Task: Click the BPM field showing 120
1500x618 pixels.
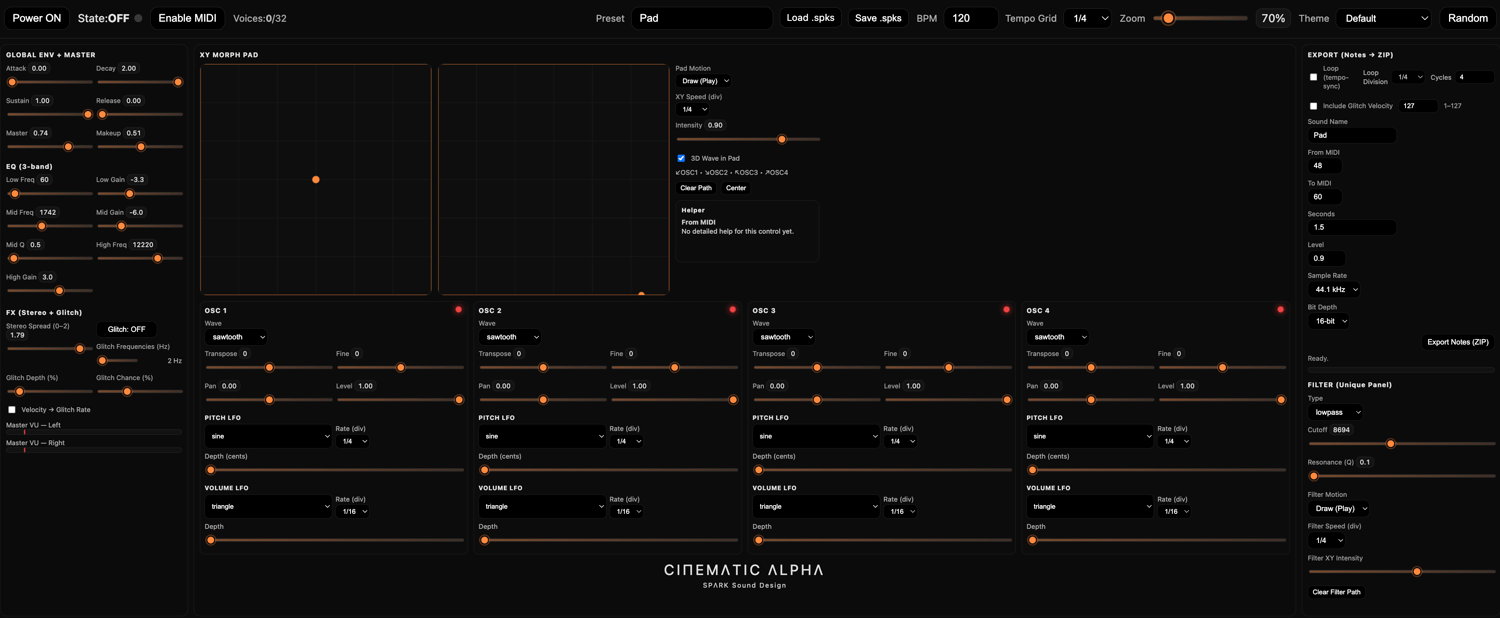Action: [x=970, y=18]
